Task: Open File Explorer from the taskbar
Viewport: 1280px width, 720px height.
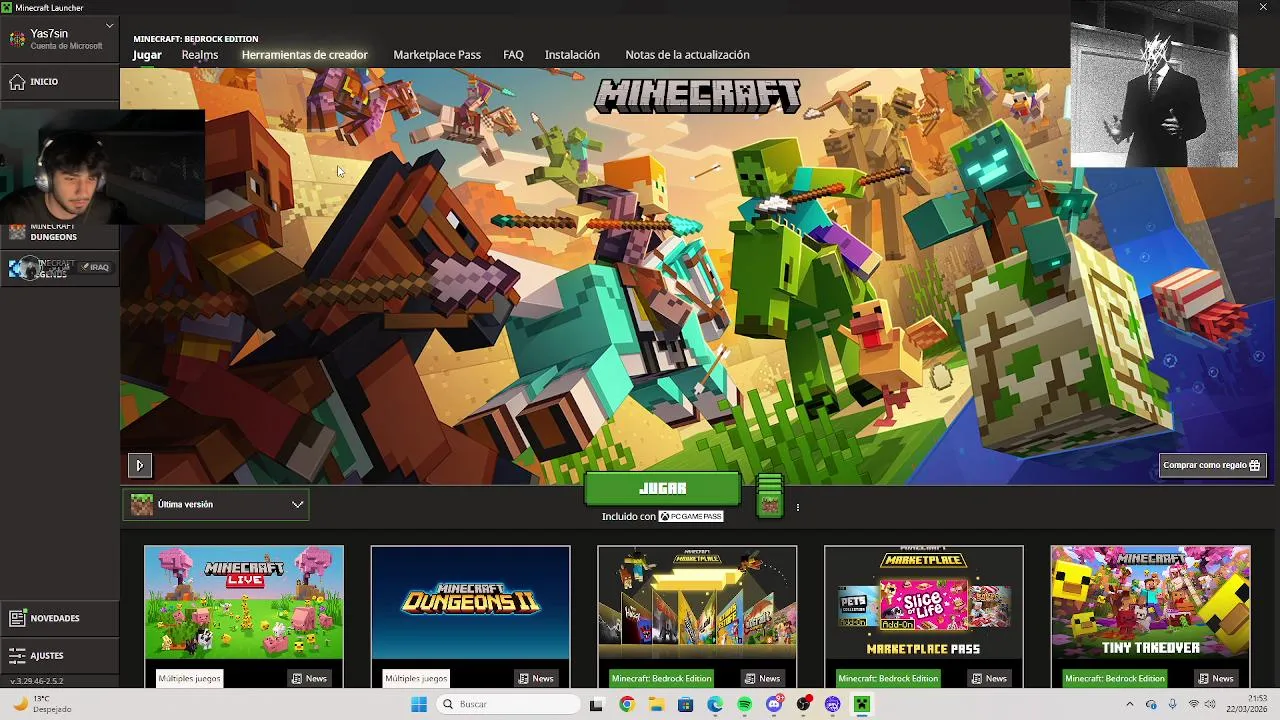Action: 656,704
